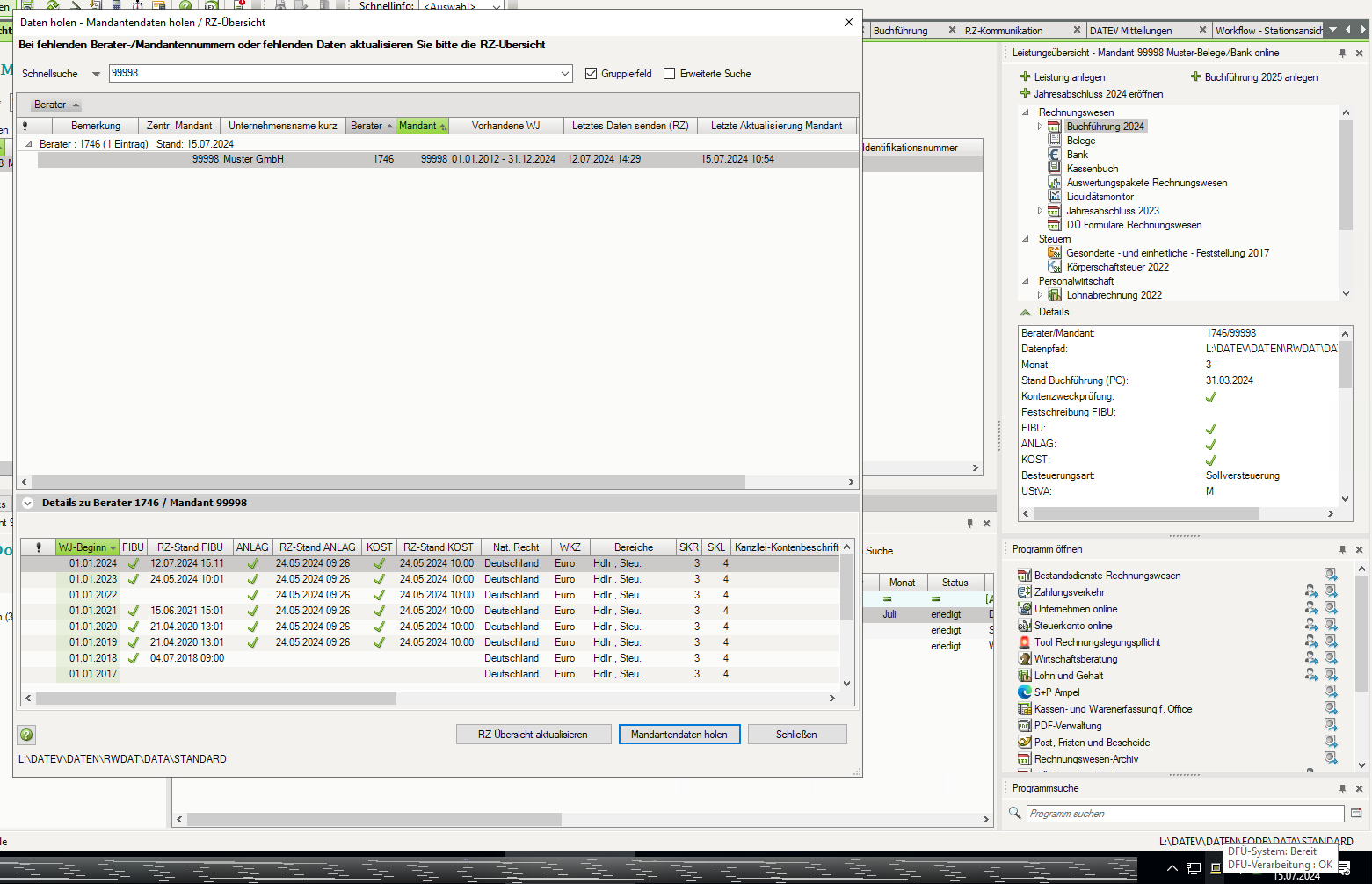Image resolution: width=1372 pixels, height=884 pixels.
Task: Open Zahlungsverkehr program icon
Action: [x=1024, y=592]
